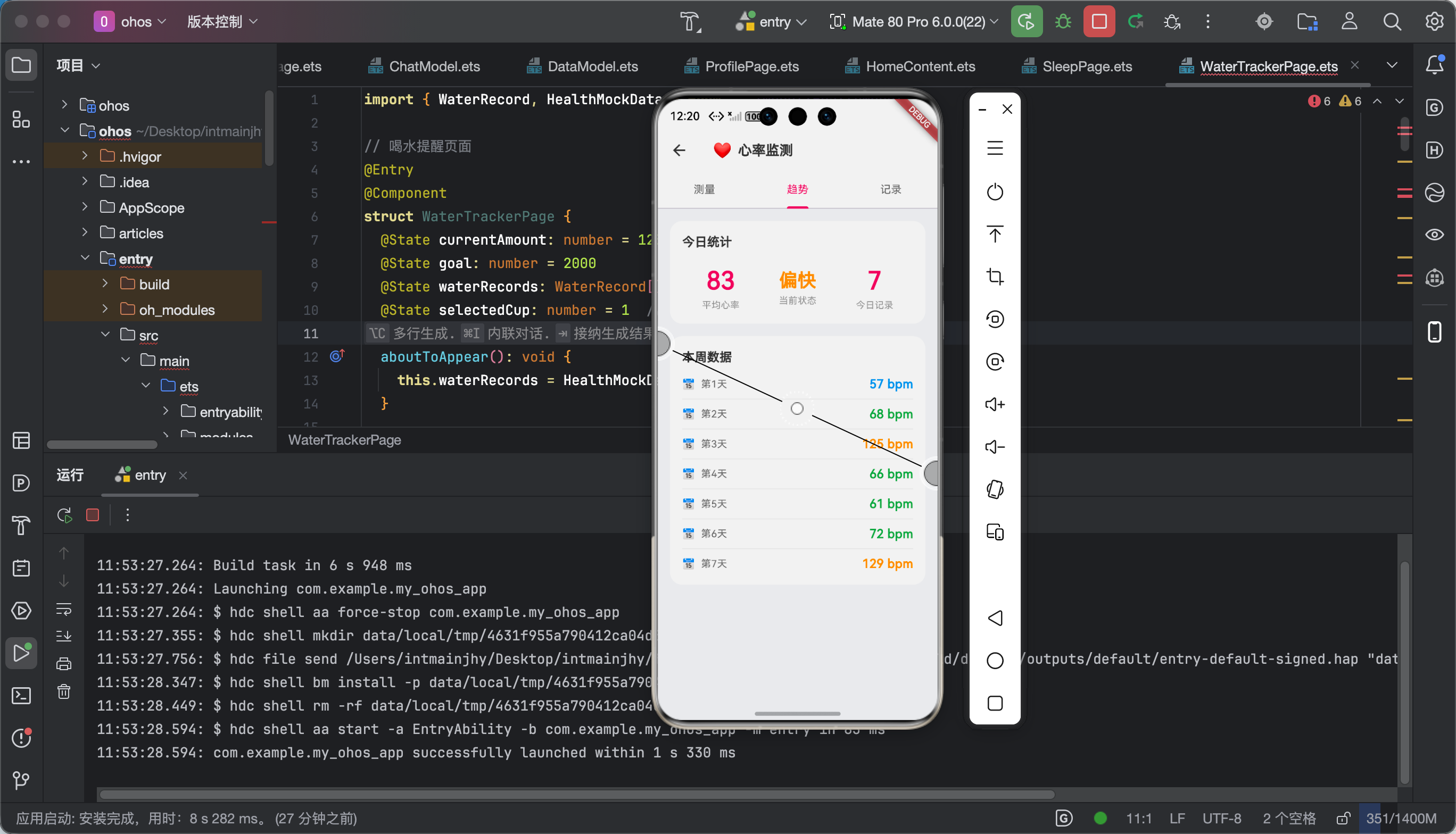Open the Previewer eye tool window
Image resolution: width=1456 pixels, height=834 pixels.
pyautogui.click(x=1435, y=235)
